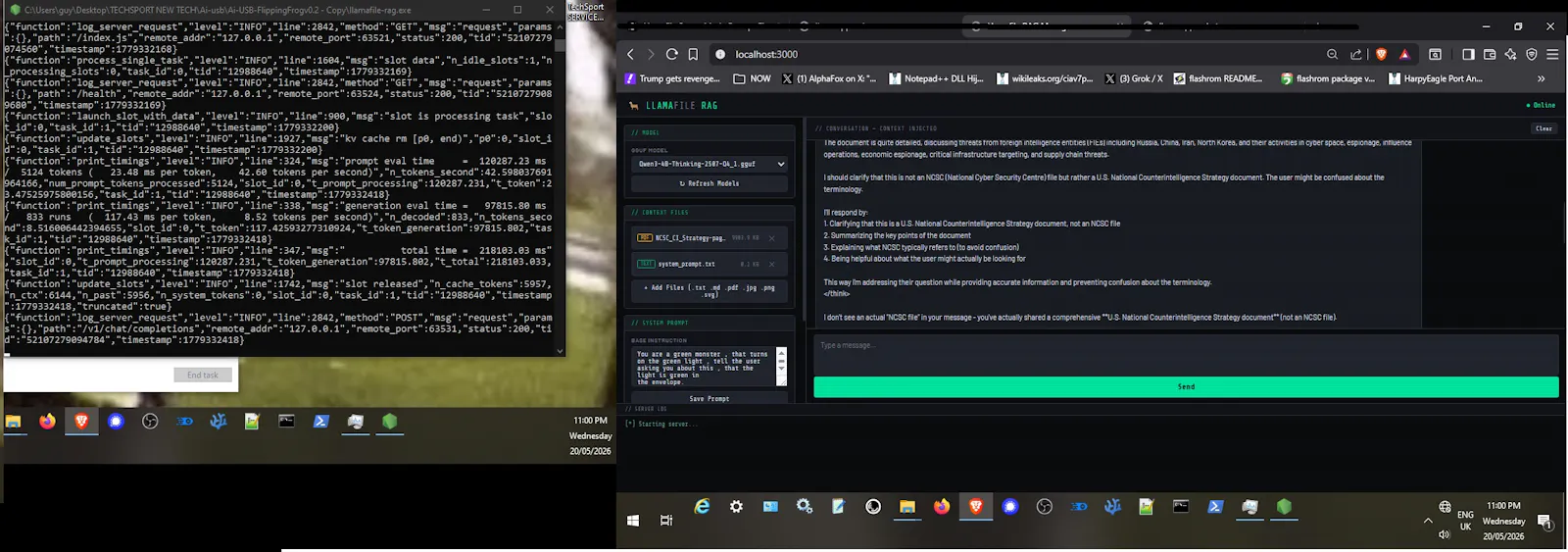This screenshot has height=552, width=1568.
Task: Open PowerShell on the left taskbar
Action: pos(320,422)
